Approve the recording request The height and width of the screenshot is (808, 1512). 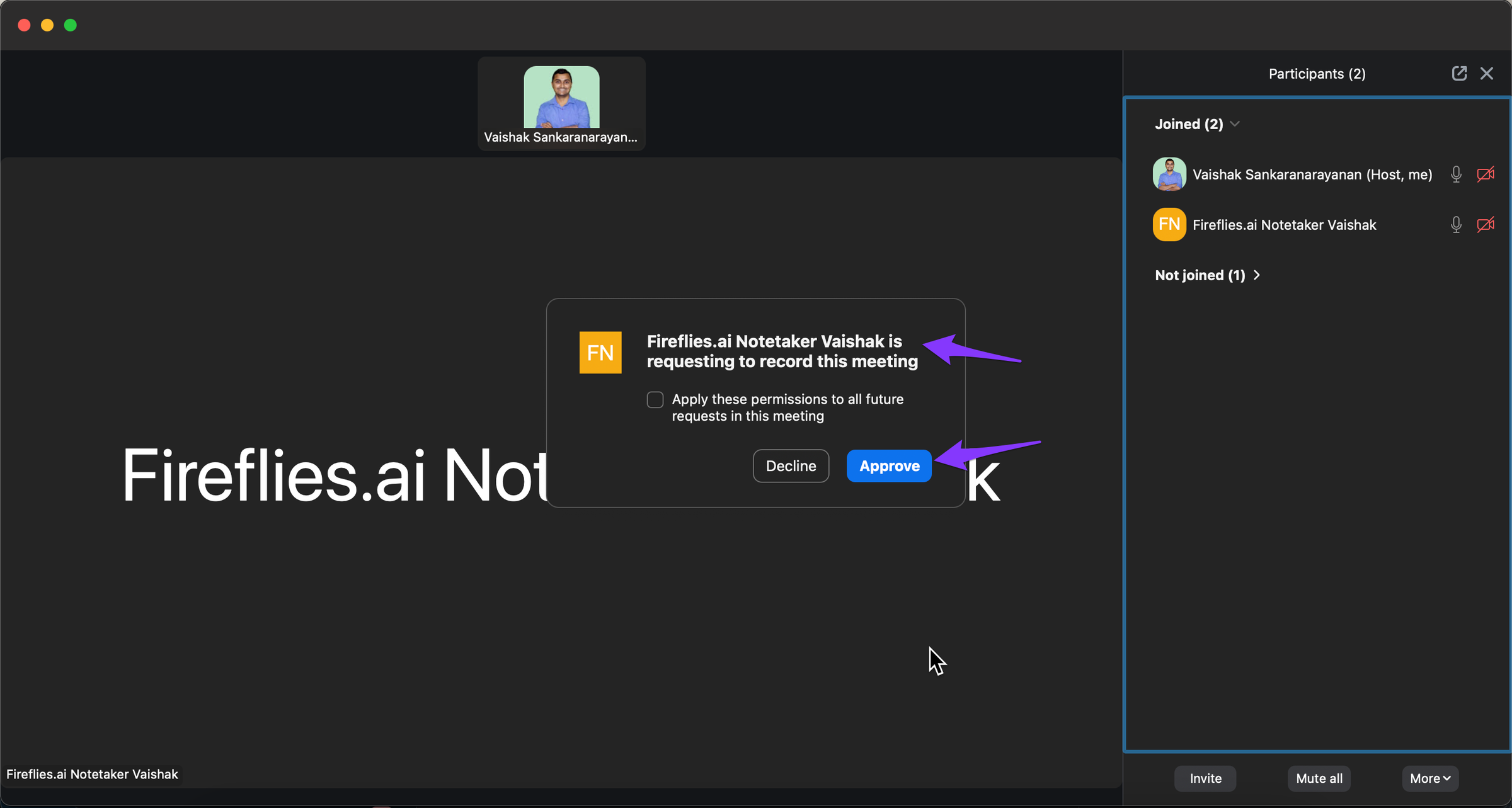pos(888,466)
